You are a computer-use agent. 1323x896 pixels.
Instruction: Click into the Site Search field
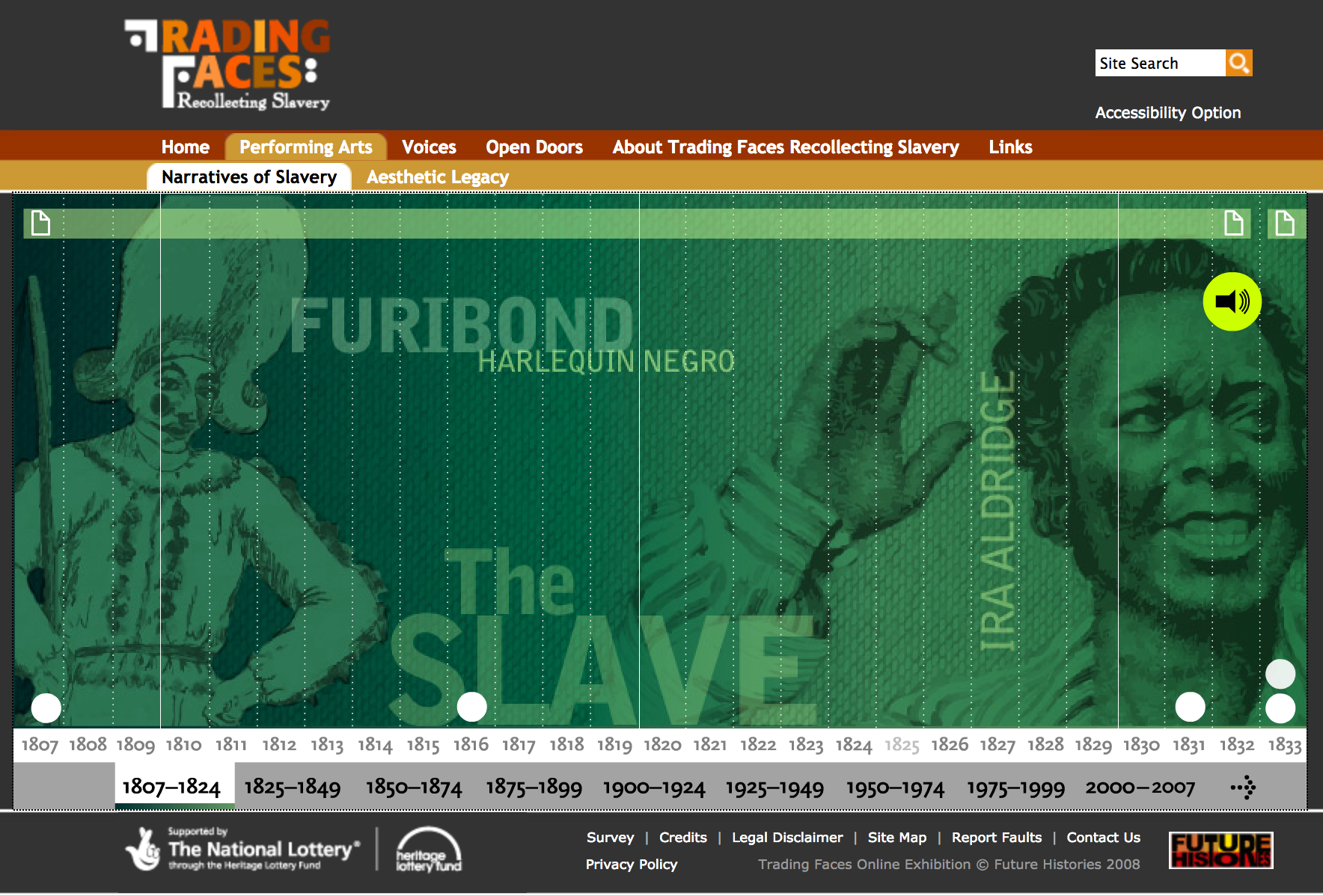tap(1159, 64)
